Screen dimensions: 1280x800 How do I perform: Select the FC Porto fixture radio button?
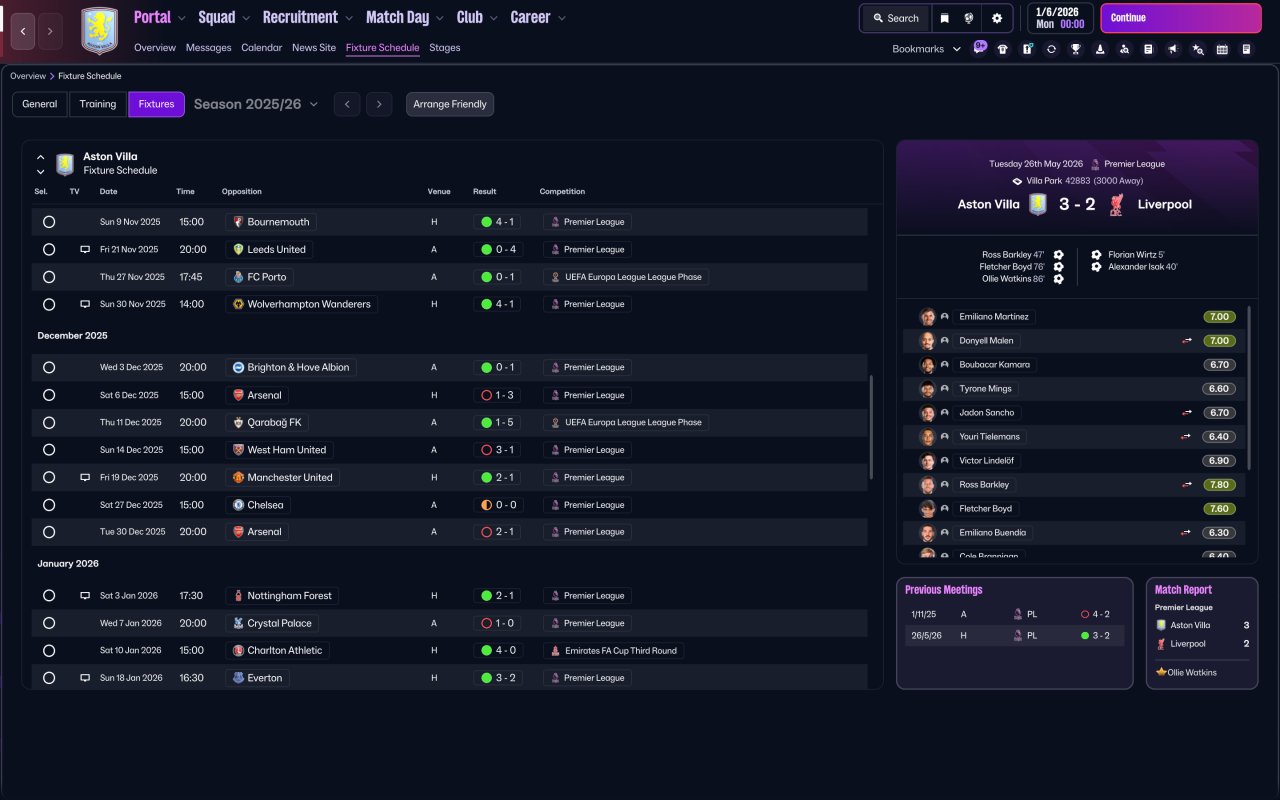click(49, 277)
